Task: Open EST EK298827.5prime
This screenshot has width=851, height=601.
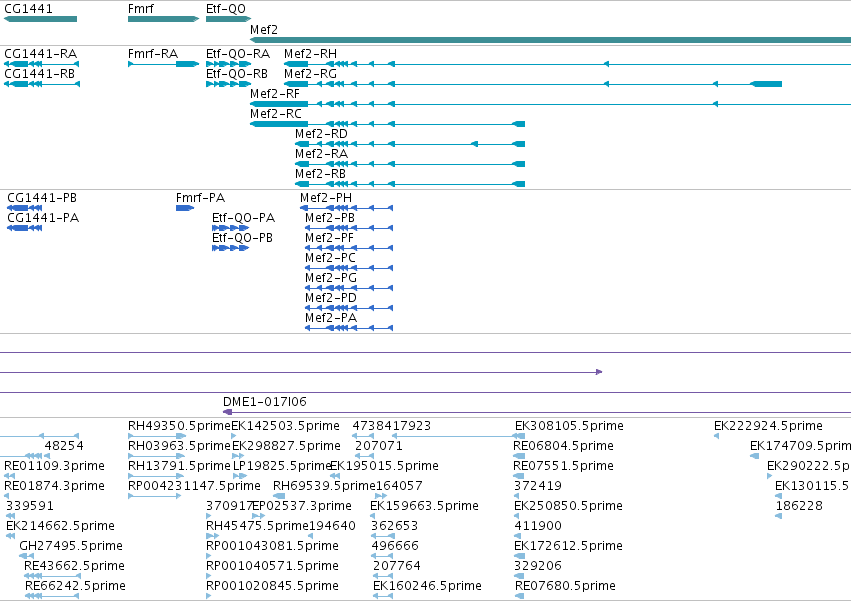Action: tap(287, 446)
